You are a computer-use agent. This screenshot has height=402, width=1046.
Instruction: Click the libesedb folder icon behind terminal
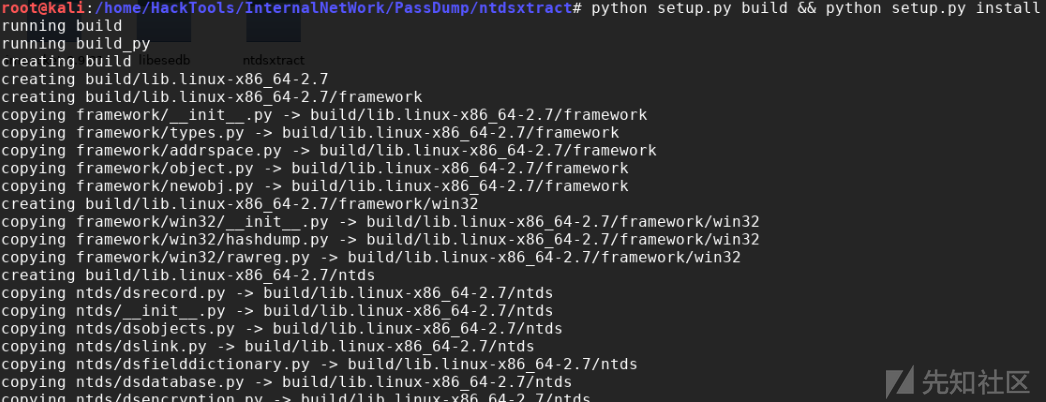(x=164, y=30)
